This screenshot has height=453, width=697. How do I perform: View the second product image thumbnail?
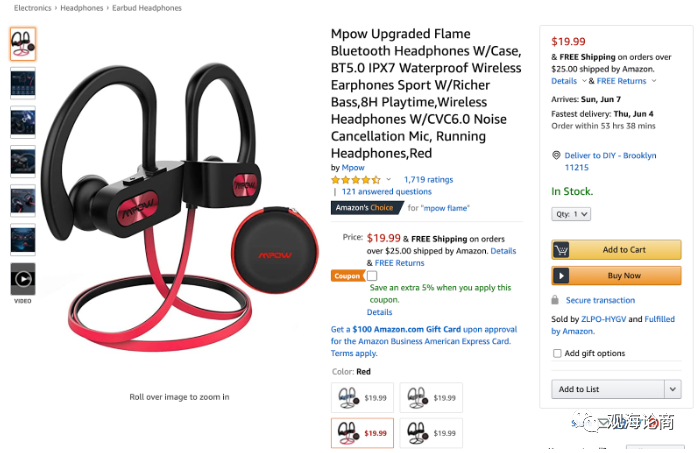(x=23, y=83)
